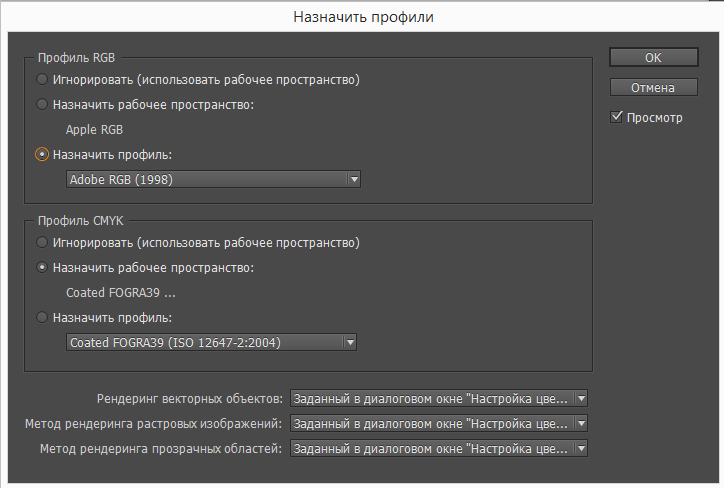Open Метод рендеринга растровых изображений dropdown field
Image resolution: width=724 pixels, height=488 pixels.
[x=439, y=423]
